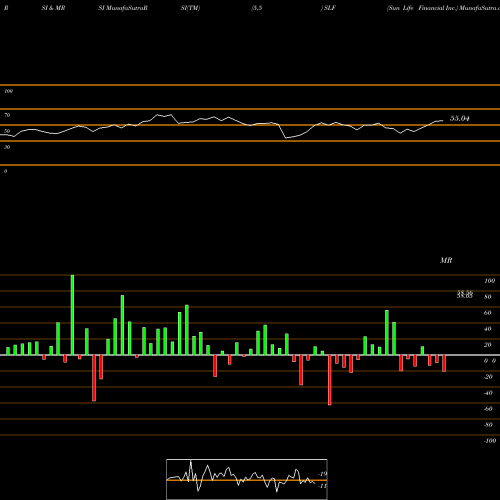Click the RSI axis label '30'
Screen dimensions: 500x500
(7, 147)
